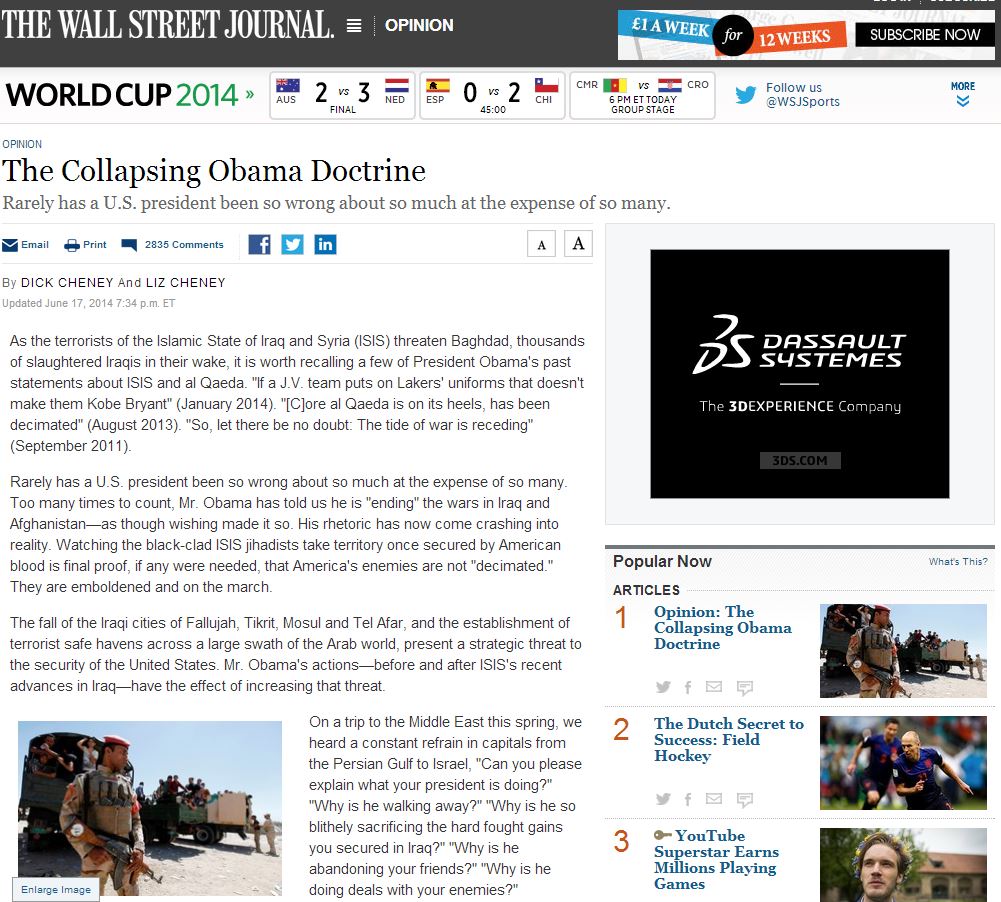The height and width of the screenshot is (902, 1001).
Task: Share the article on Facebook
Action: (259, 244)
